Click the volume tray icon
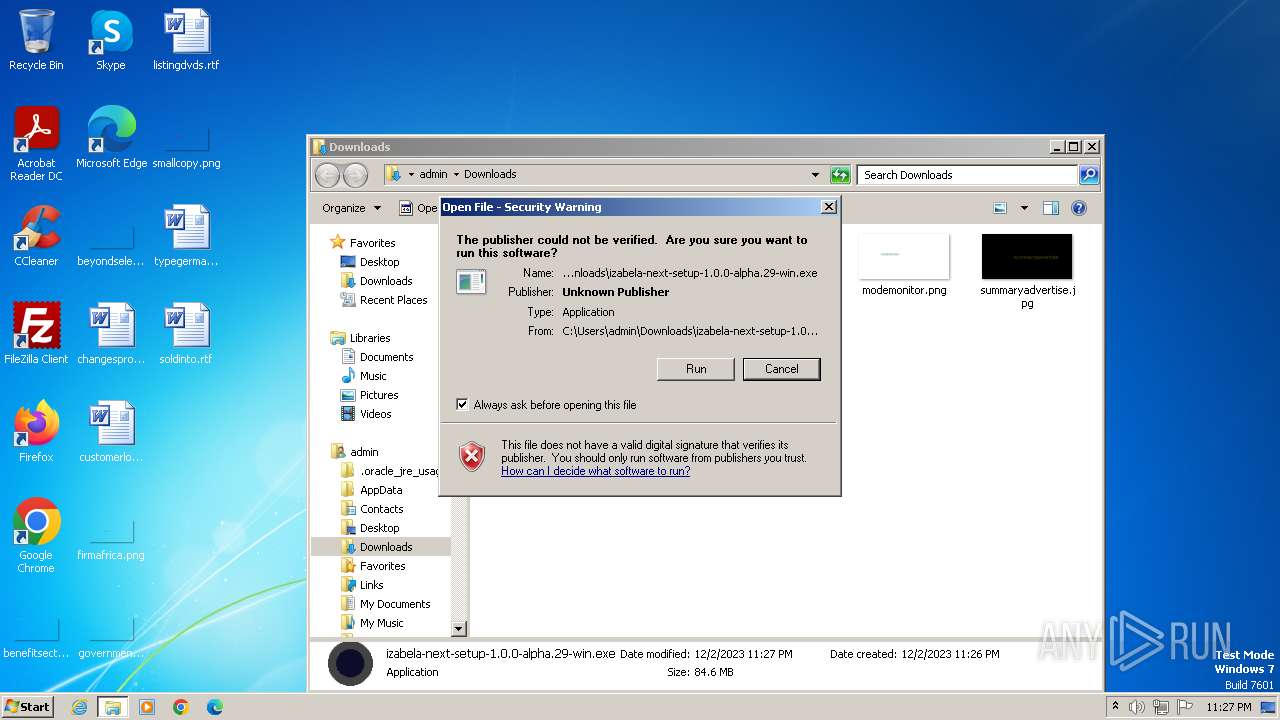The width and height of the screenshot is (1280, 720). coord(1137,707)
